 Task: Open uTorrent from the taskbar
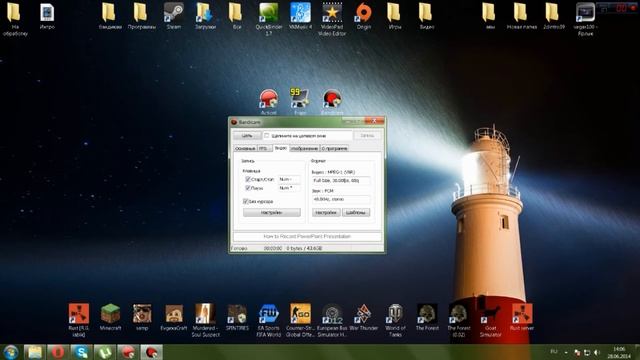(105, 352)
